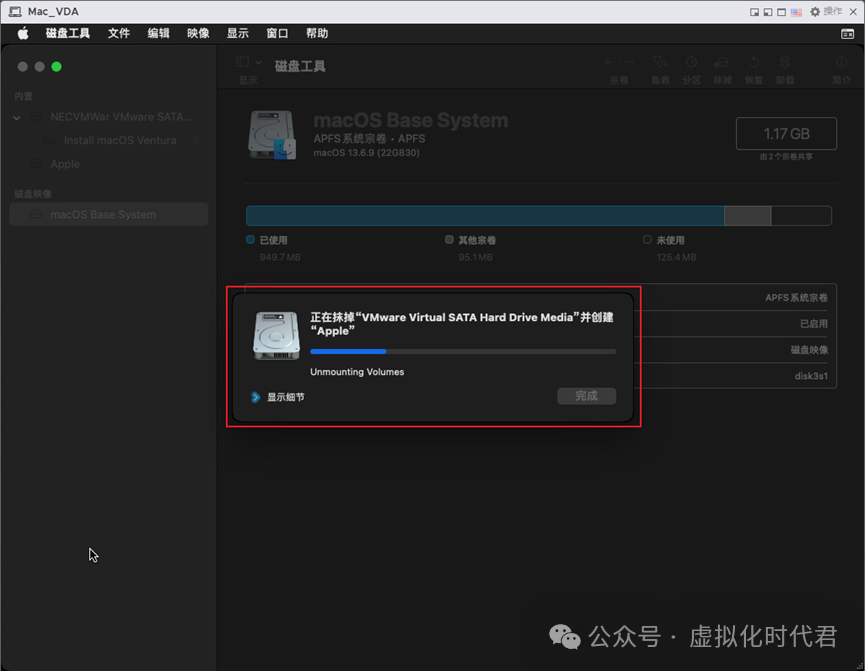The width and height of the screenshot is (865, 671).
Task: Expand 显示细节 disclosure triangle
Action: pos(255,397)
